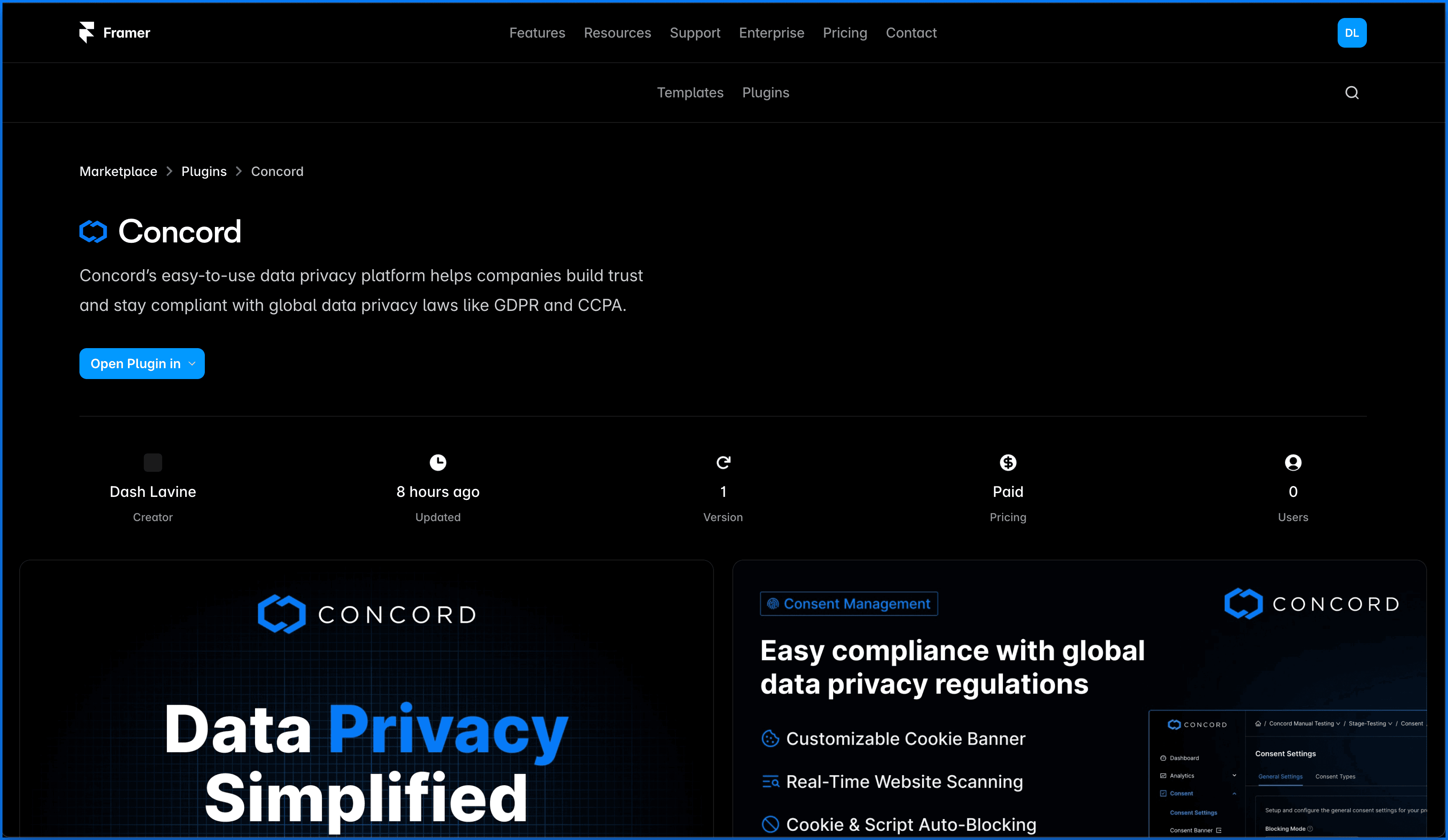Click the Framer logo icon

[87, 33]
